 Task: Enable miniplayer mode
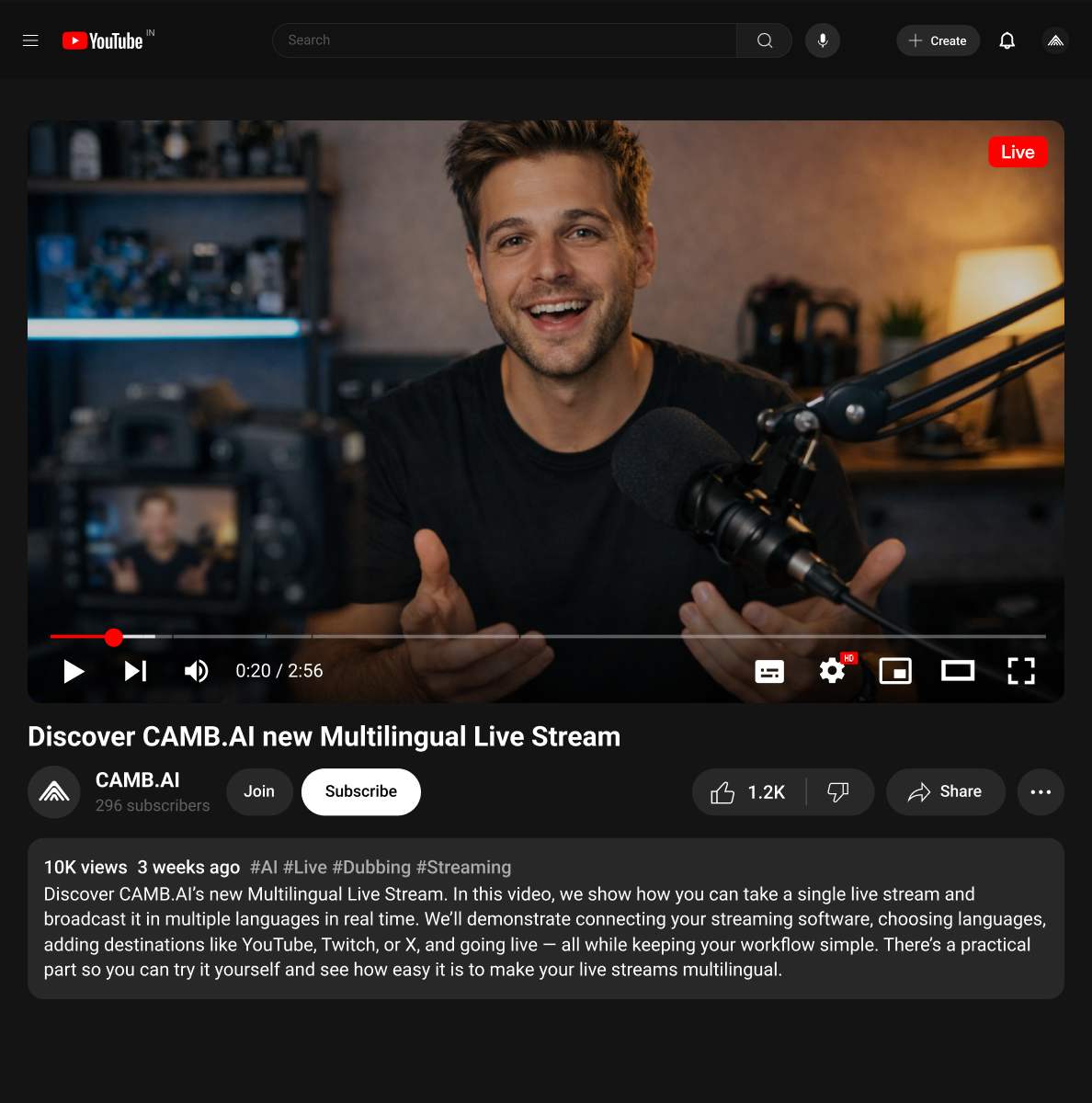pyautogui.click(x=895, y=671)
